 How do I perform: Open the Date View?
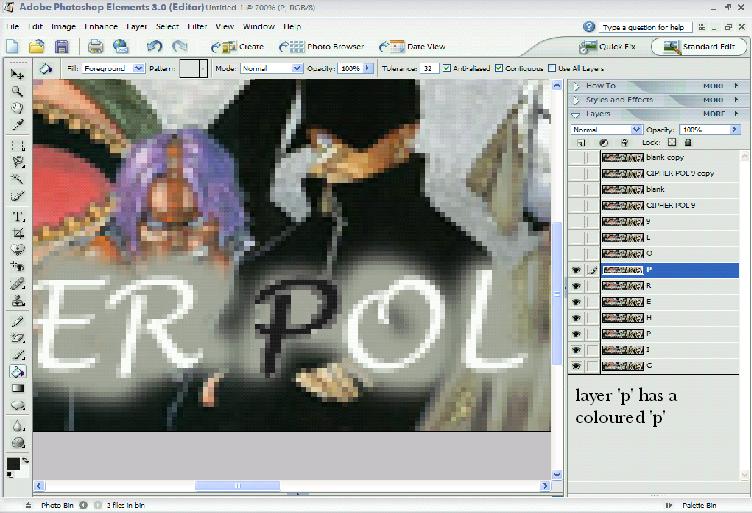[411, 47]
